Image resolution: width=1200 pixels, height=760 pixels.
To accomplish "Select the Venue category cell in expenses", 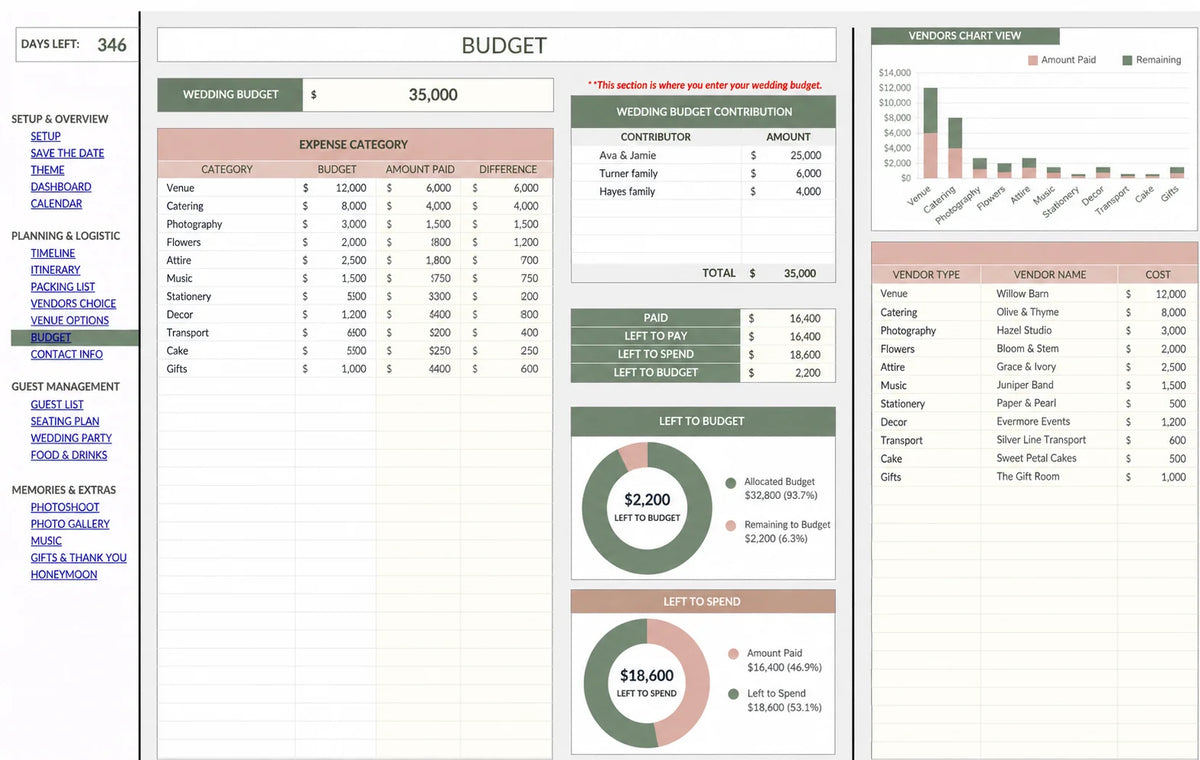I will tap(227, 188).
